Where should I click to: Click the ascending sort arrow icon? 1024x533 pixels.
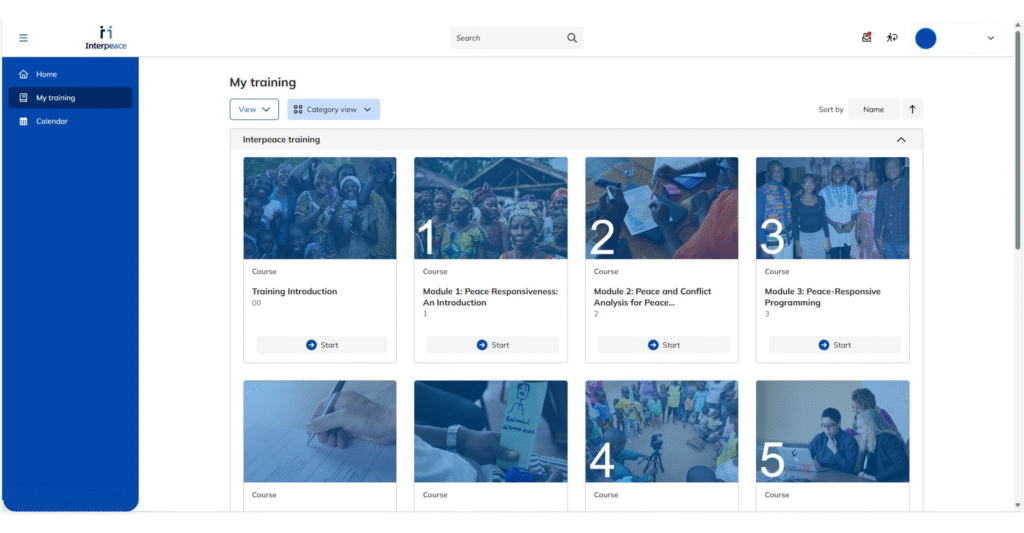point(912,110)
